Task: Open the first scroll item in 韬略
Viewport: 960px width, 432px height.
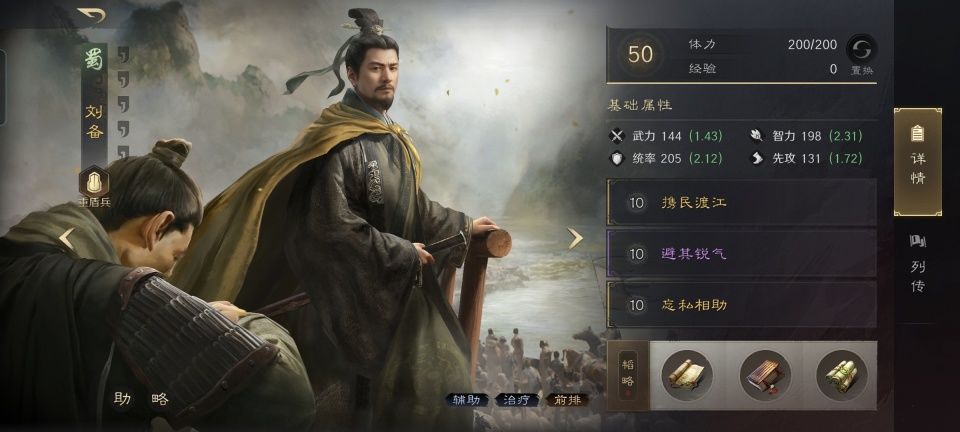Action: click(x=686, y=375)
